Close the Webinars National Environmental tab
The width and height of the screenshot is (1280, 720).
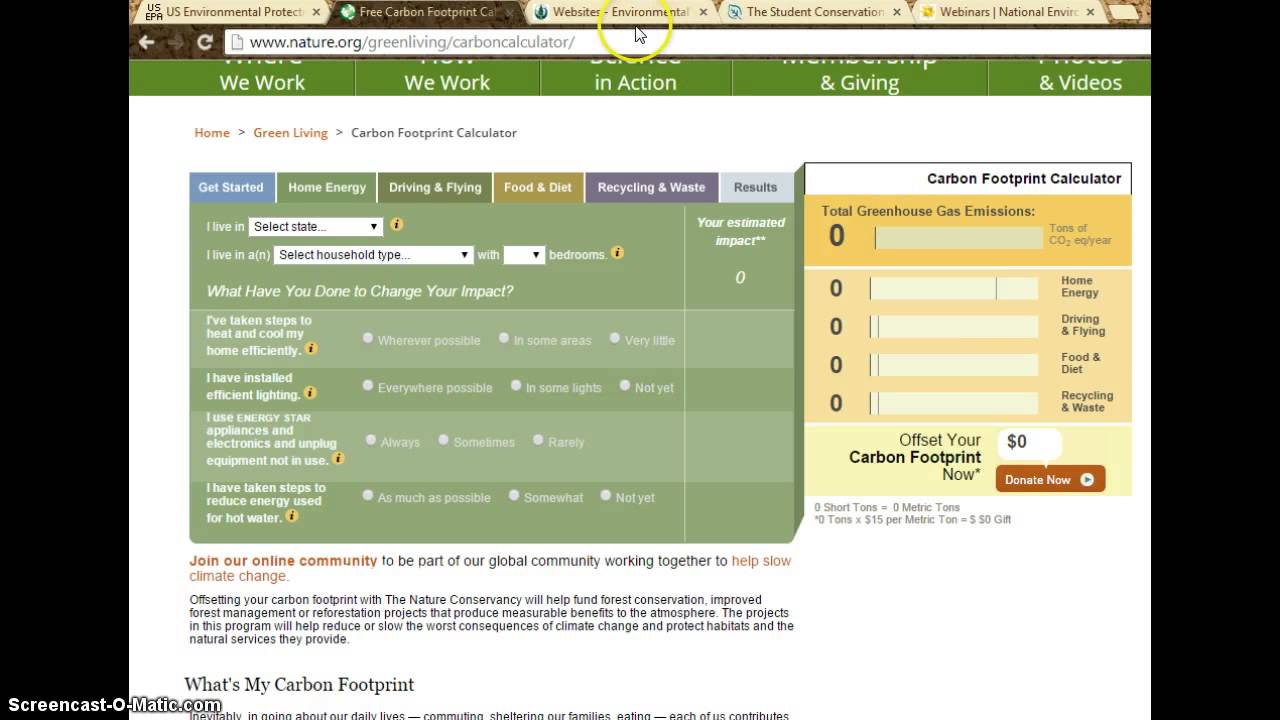coord(1090,12)
